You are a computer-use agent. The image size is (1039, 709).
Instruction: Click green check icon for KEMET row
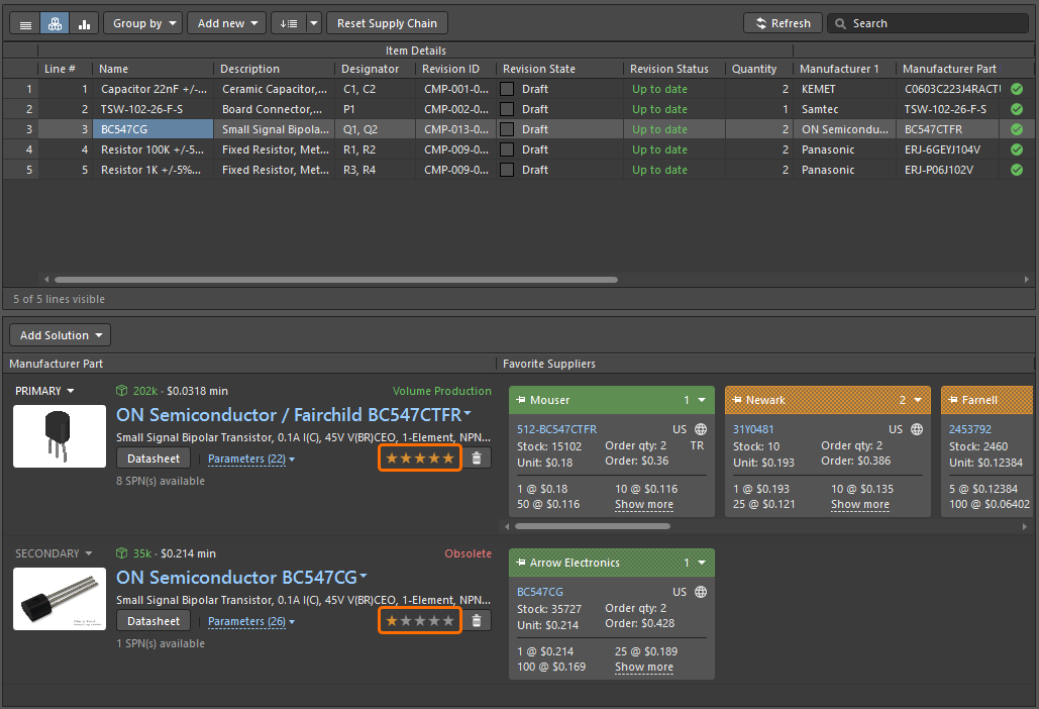1016,89
